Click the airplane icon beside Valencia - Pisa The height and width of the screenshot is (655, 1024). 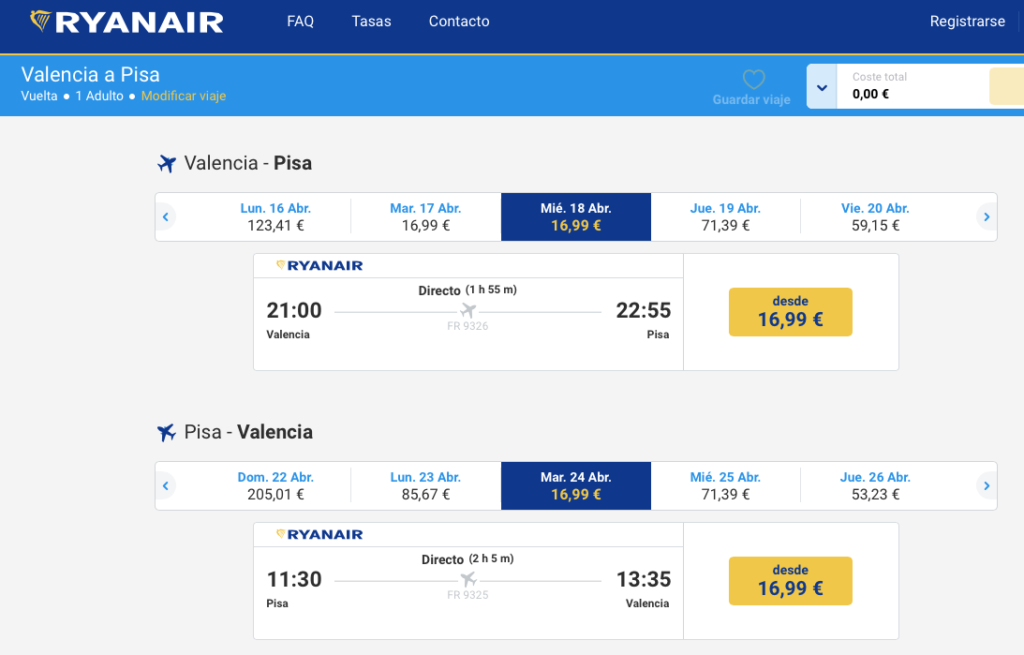(167, 163)
